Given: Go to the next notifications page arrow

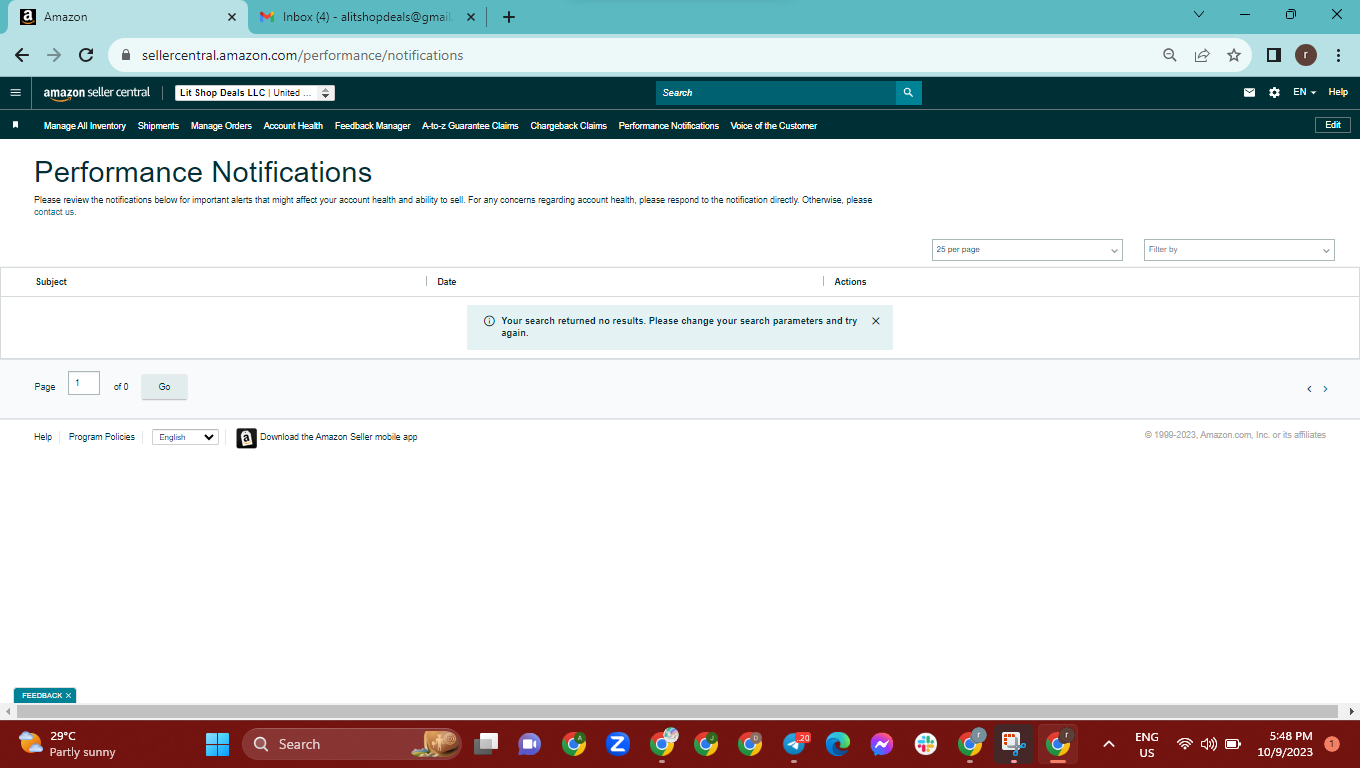Looking at the screenshot, I should click(1326, 389).
